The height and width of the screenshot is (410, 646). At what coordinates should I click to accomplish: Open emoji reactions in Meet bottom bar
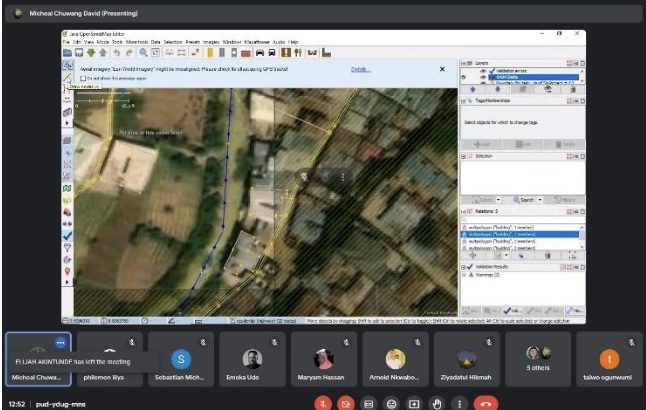pyautogui.click(x=391, y=404)
